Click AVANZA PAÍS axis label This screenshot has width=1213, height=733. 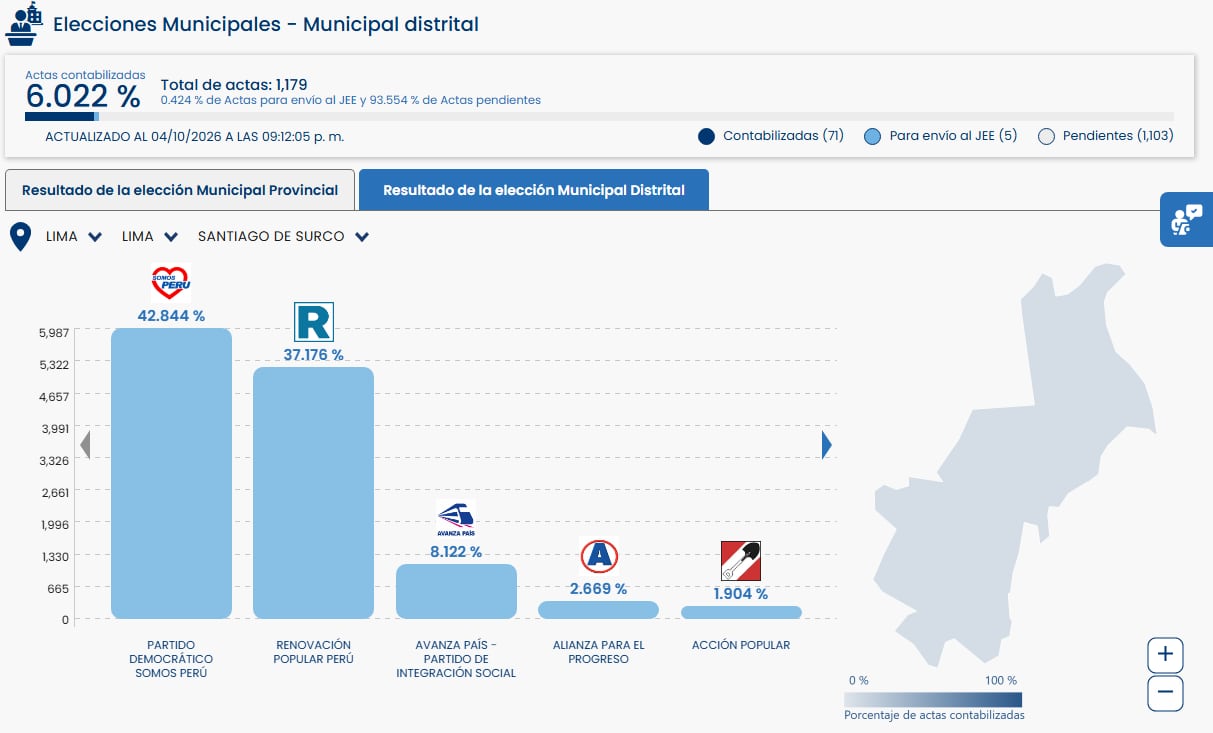(x=456, y=659)
